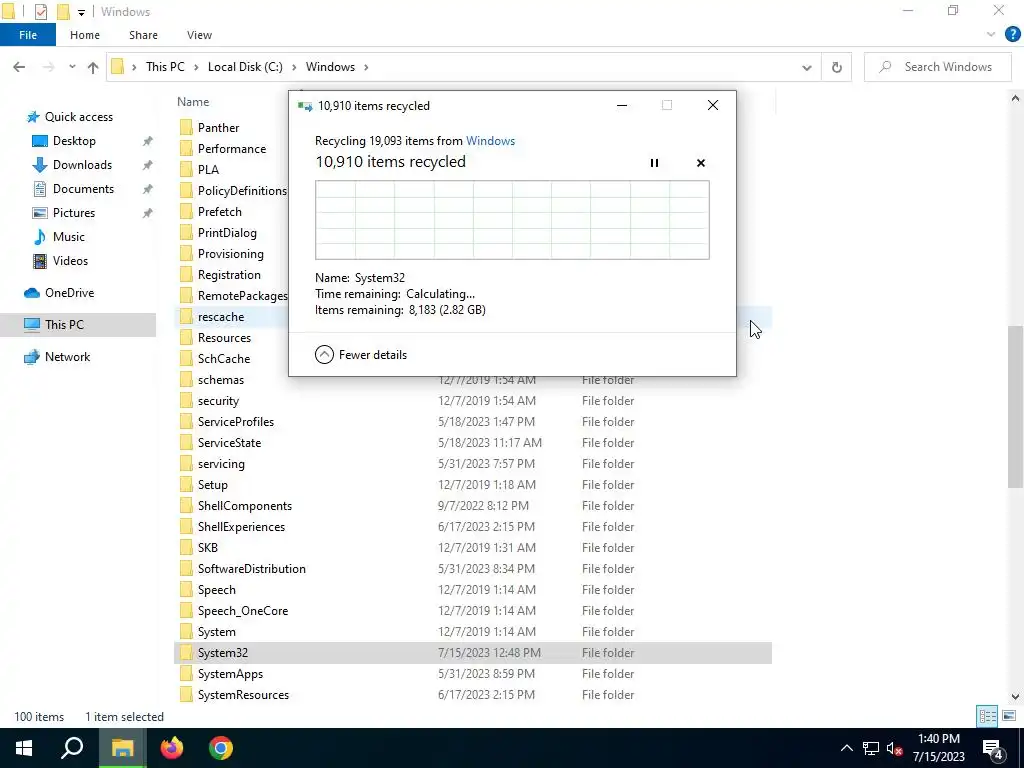Select Quick access in navigation pane
The width and height of the screenshot is (1024, 768).
click(x=78, y=116)
